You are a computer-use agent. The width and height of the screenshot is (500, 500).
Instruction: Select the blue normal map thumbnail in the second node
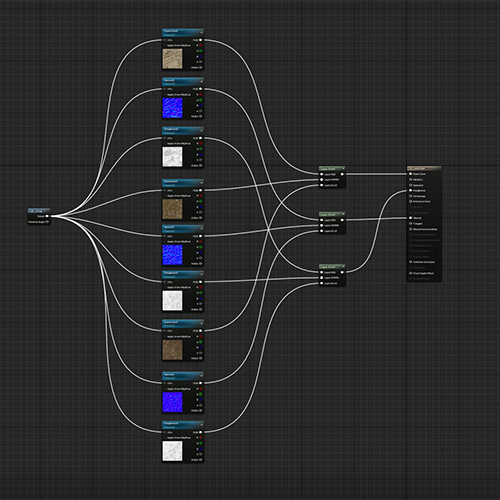click(x=172, y=108)
